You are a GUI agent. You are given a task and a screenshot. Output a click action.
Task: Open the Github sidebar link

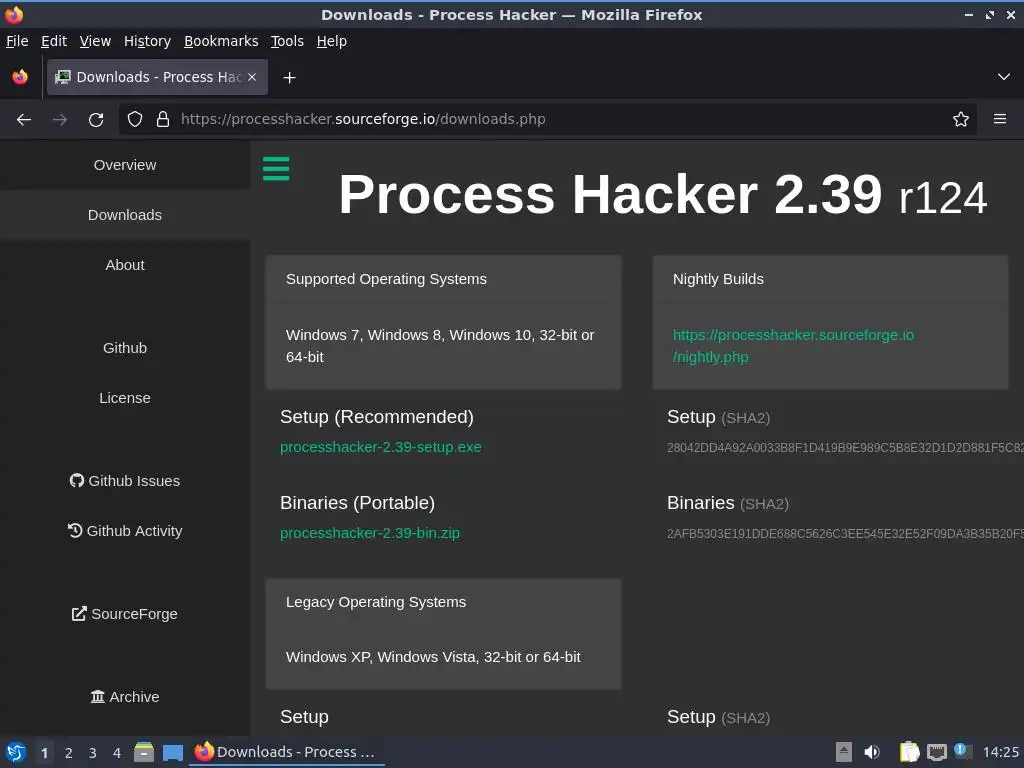(x=125, y=348)
